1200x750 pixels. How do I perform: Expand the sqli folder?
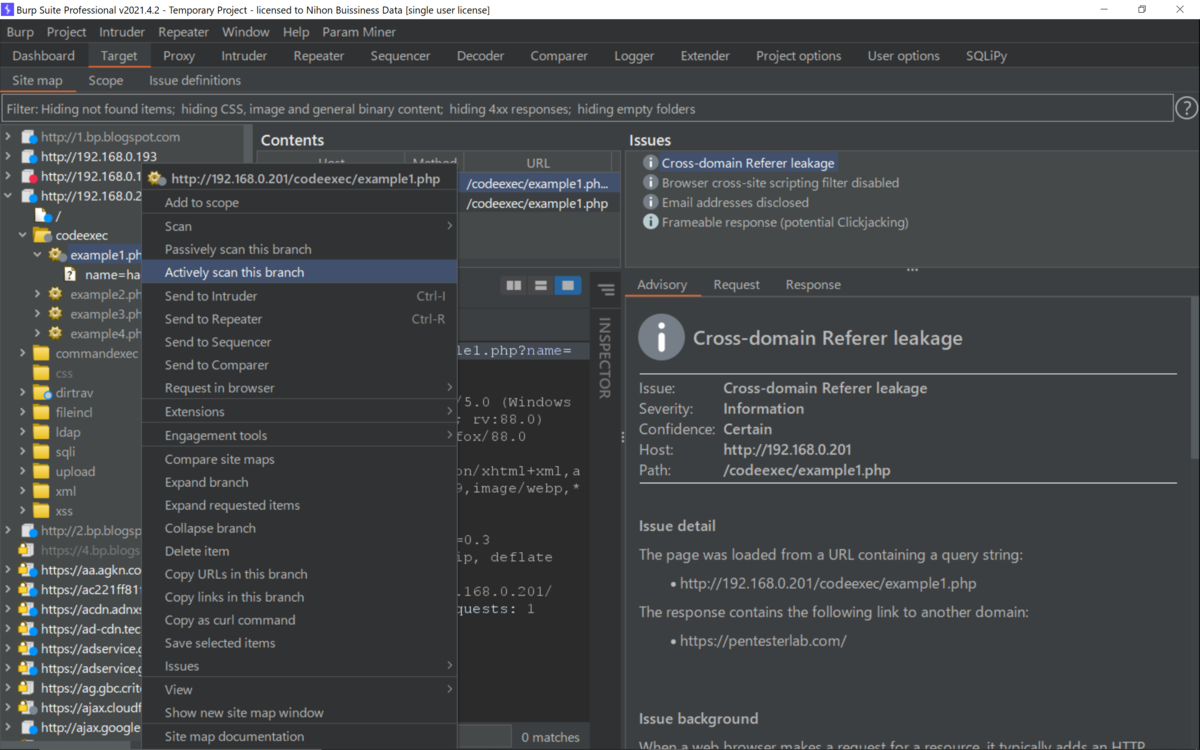pyautogui.click(x=23, y=452)
